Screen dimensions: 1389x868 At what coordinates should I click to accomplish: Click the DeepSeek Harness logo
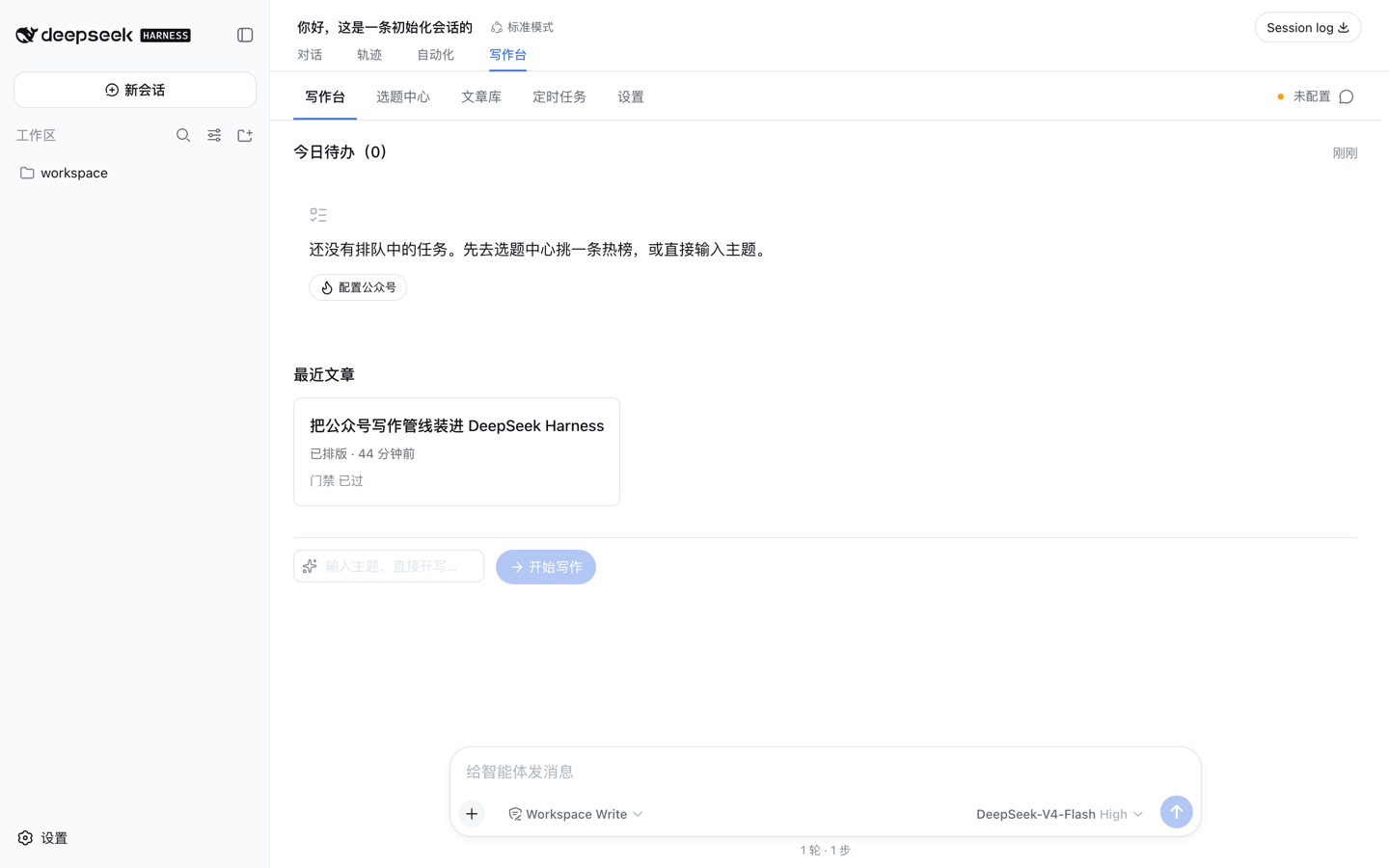point(103,36)
